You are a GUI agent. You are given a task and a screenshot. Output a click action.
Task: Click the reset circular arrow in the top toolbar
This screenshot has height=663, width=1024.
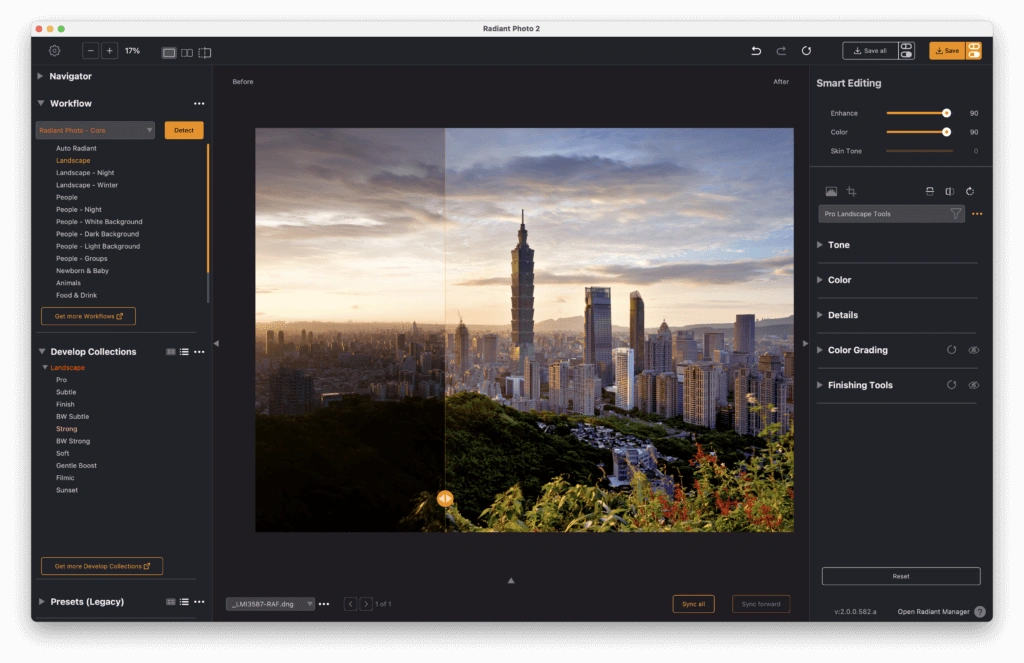(x=806, y=51)
